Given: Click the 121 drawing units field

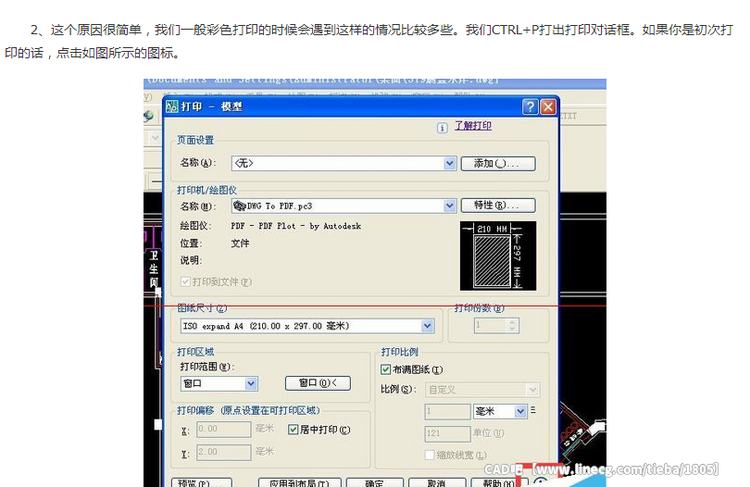Looking at the screenshot, I should [448, 433].
